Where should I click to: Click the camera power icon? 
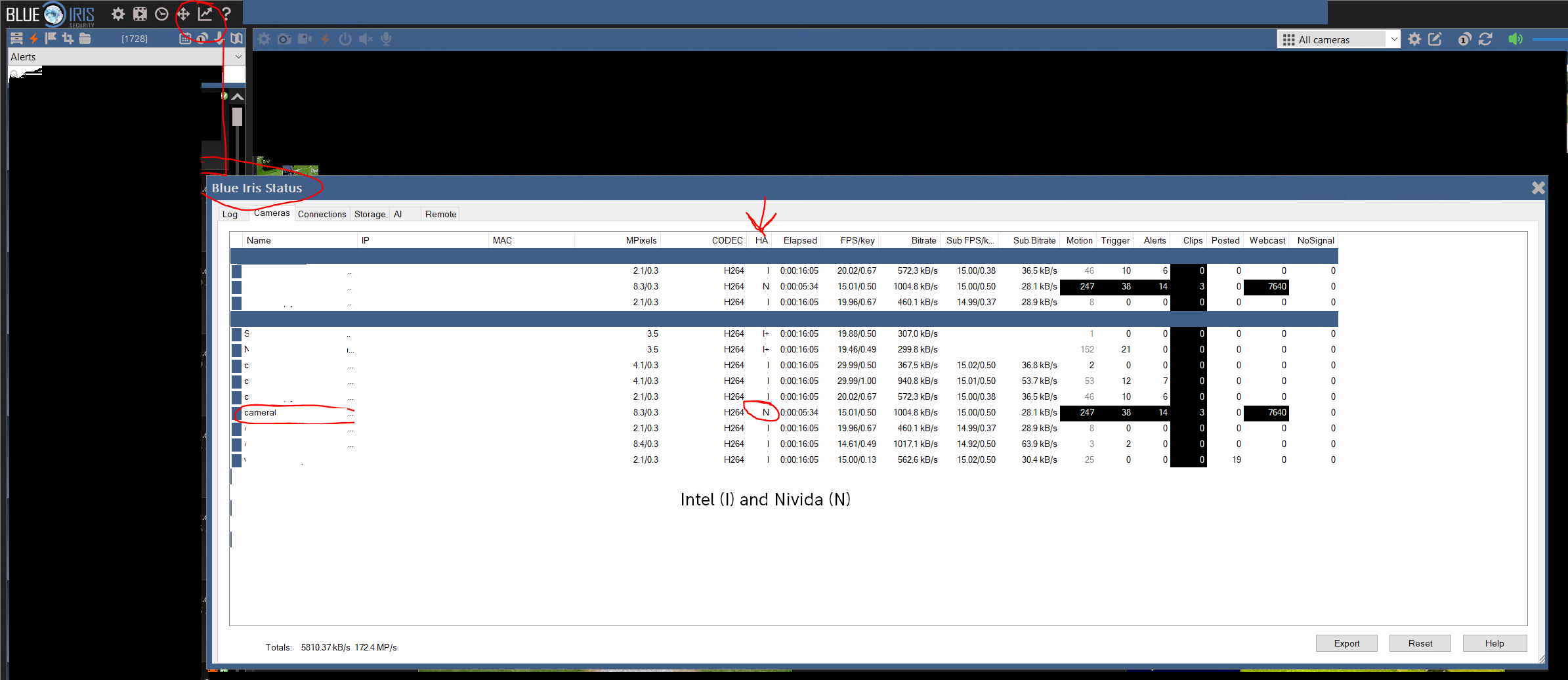click(x=345, y=39)
